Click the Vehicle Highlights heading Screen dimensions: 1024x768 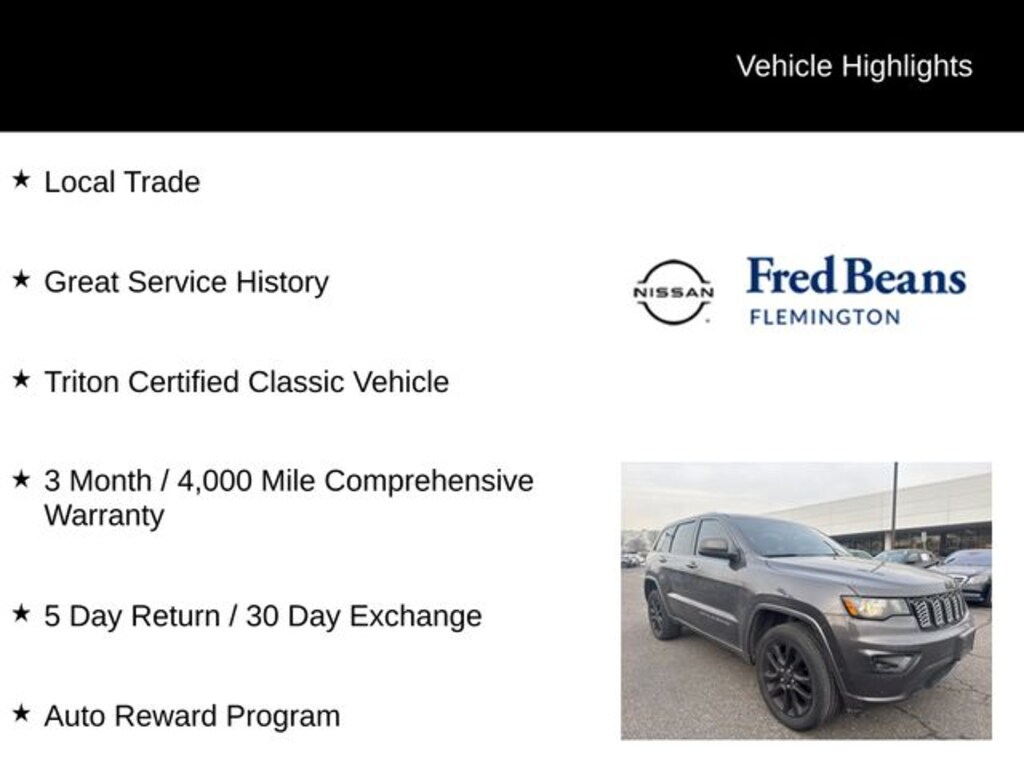coord(854,66)
